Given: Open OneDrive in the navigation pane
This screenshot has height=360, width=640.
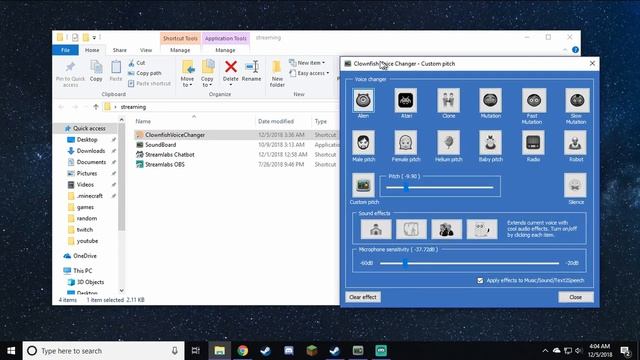Looking at the screenshot, I should tap(84, 256).
